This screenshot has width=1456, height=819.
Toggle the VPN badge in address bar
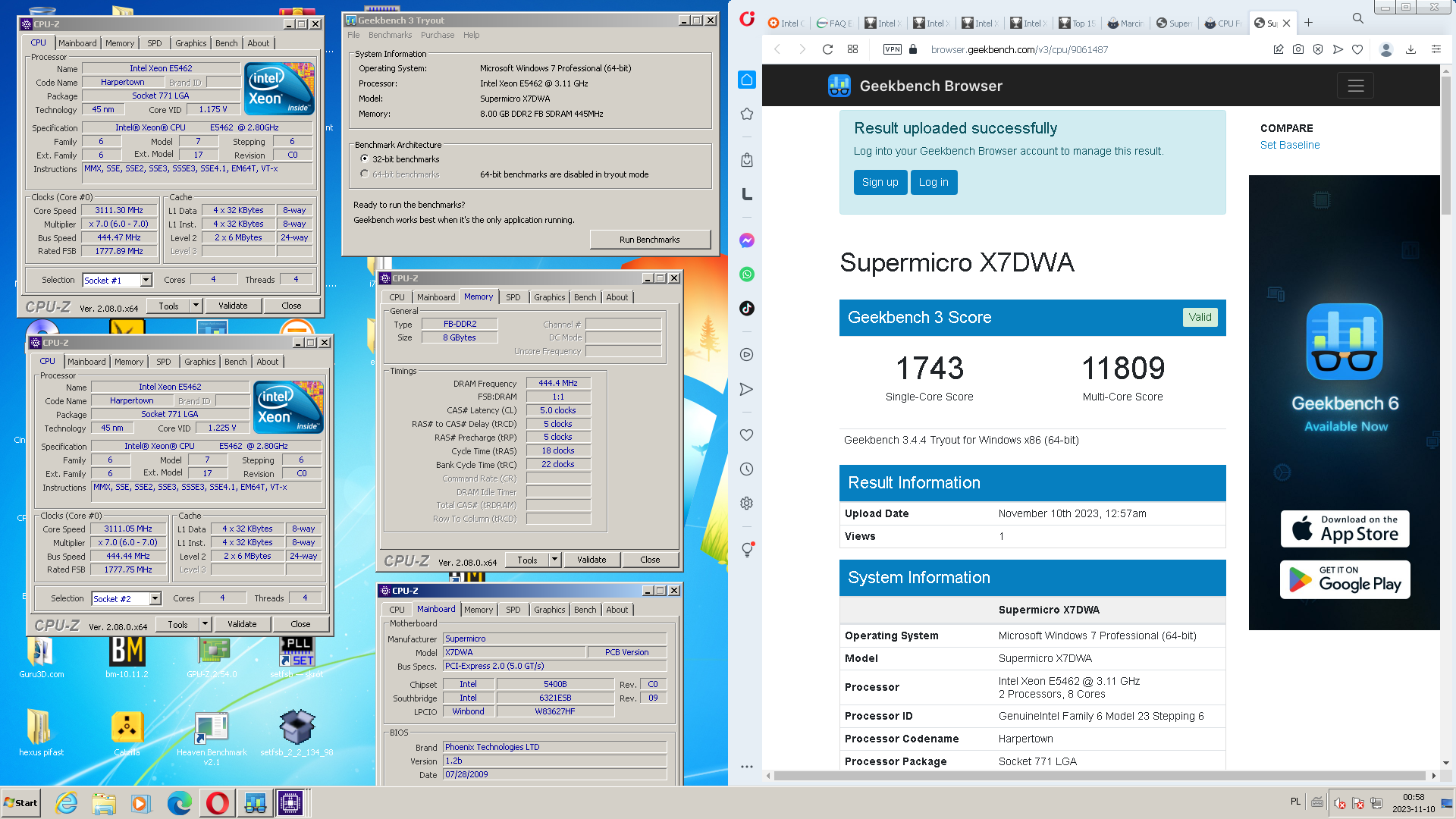point(893,49)
